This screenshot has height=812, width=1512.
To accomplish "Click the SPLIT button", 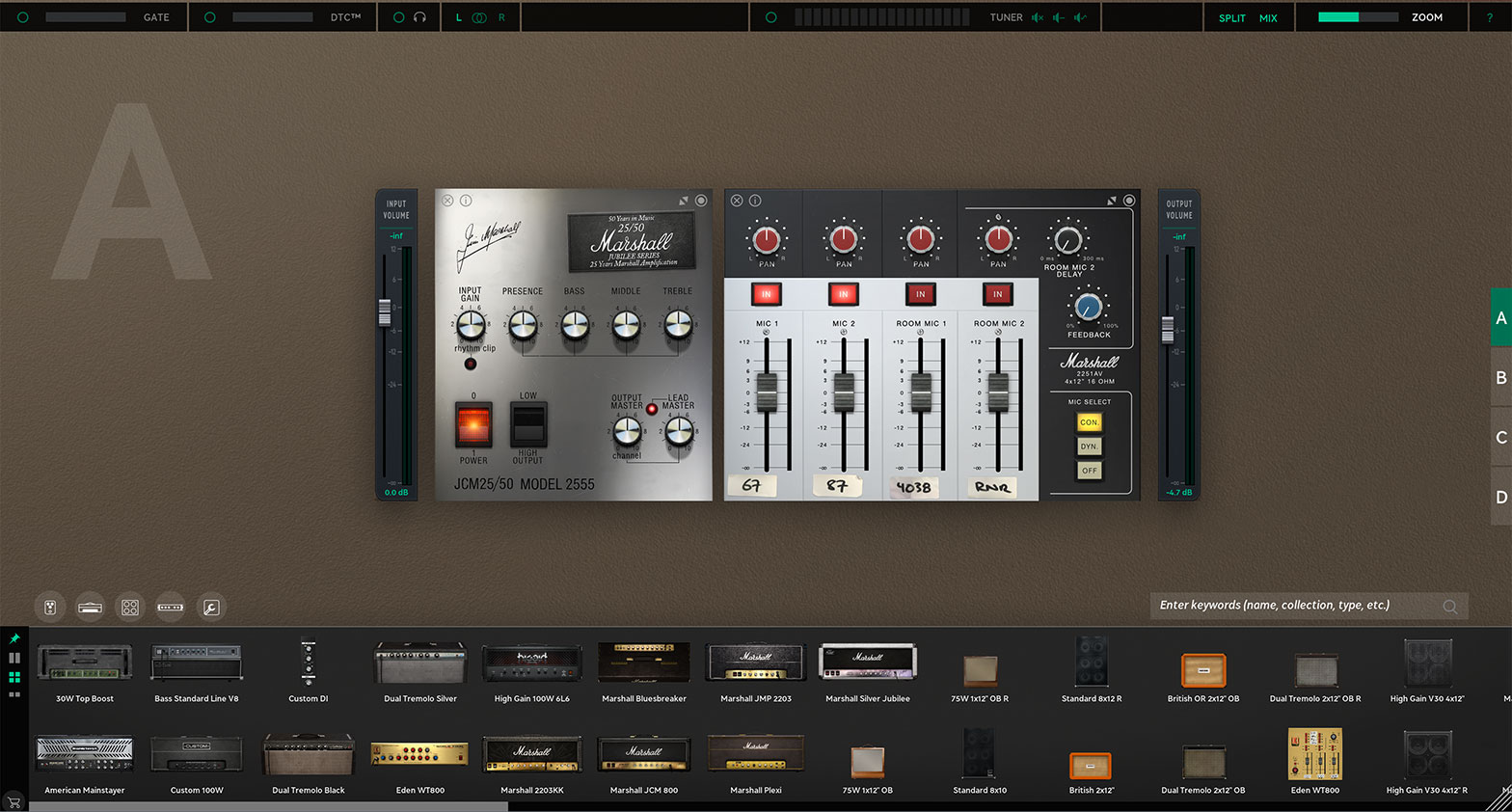I will pyautogui.click(x=1231, y=17).
